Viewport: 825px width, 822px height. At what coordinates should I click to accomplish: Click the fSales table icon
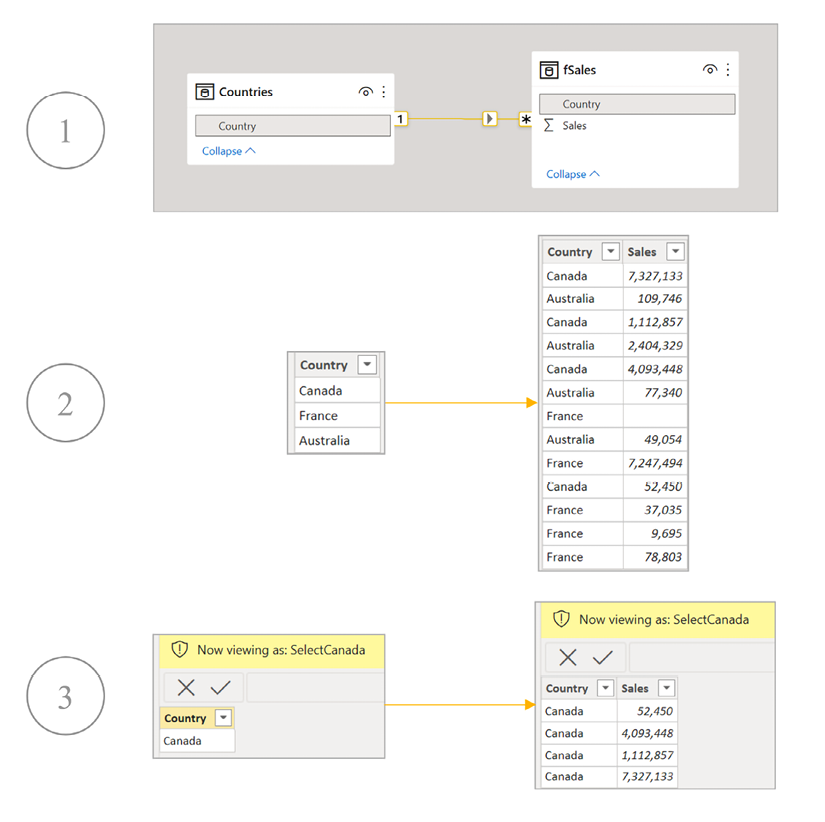tap(549, 69)
